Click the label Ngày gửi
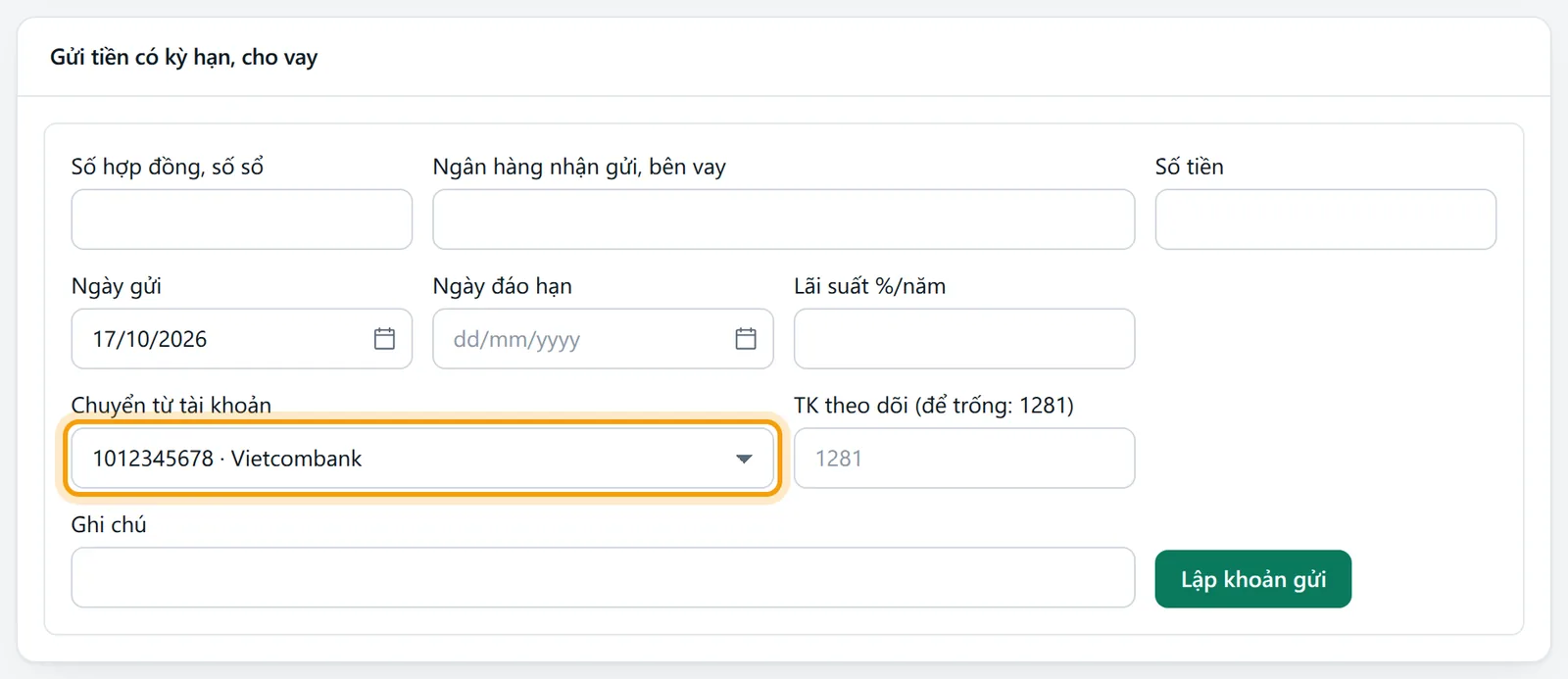The width and height of the screenshot is (1568, 679). point(117,286)
